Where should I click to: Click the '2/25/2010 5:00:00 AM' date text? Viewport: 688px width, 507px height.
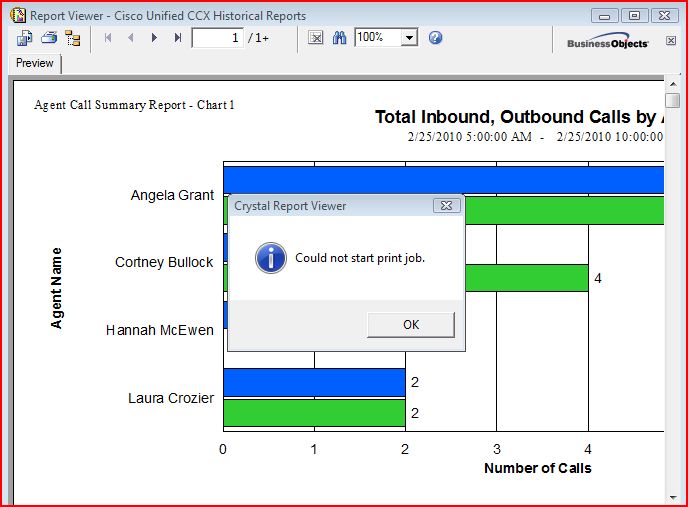[x=469, y=137]
